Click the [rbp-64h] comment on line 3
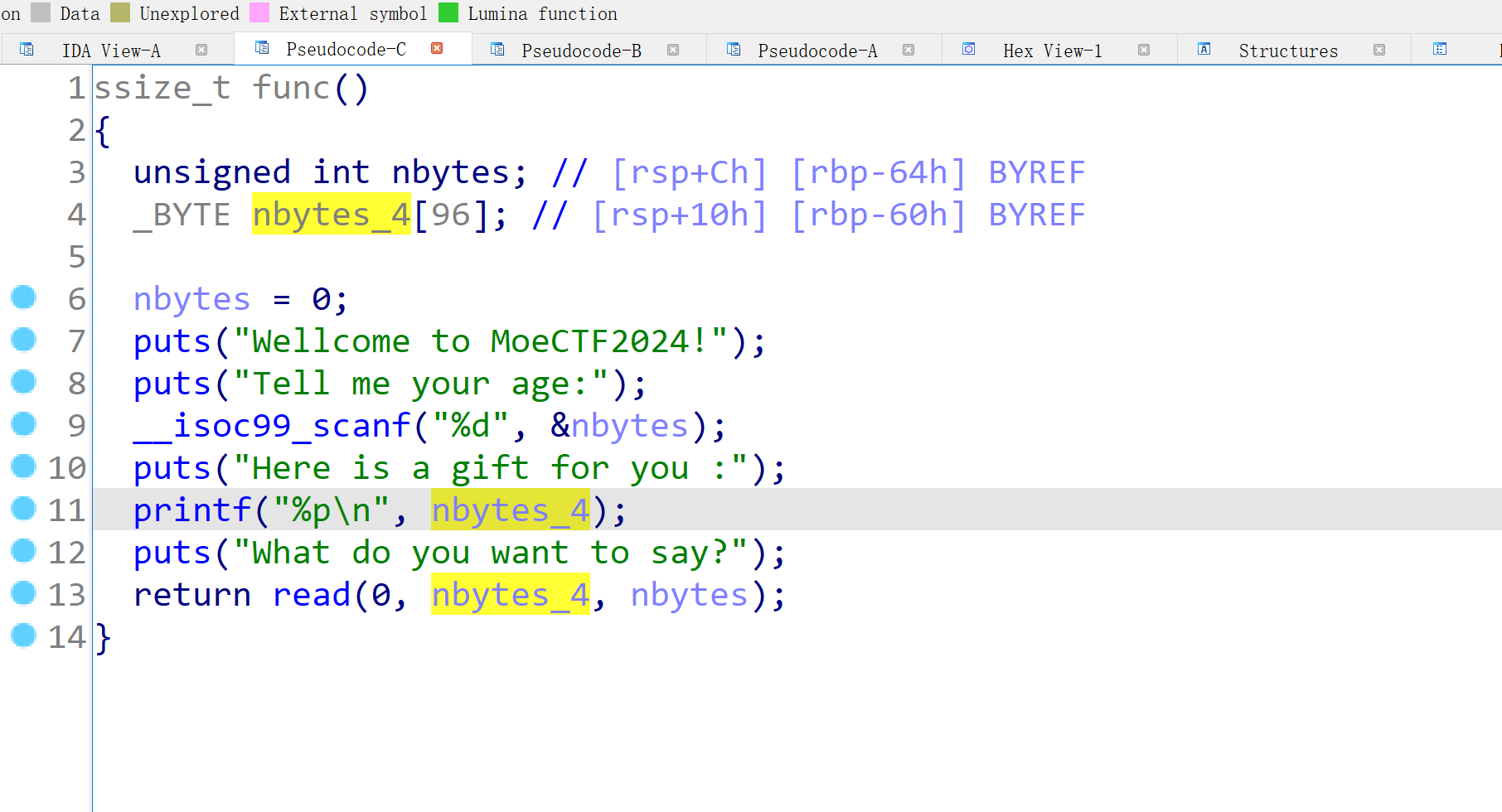The image size is (1502, 812). (x=879, y=172)
